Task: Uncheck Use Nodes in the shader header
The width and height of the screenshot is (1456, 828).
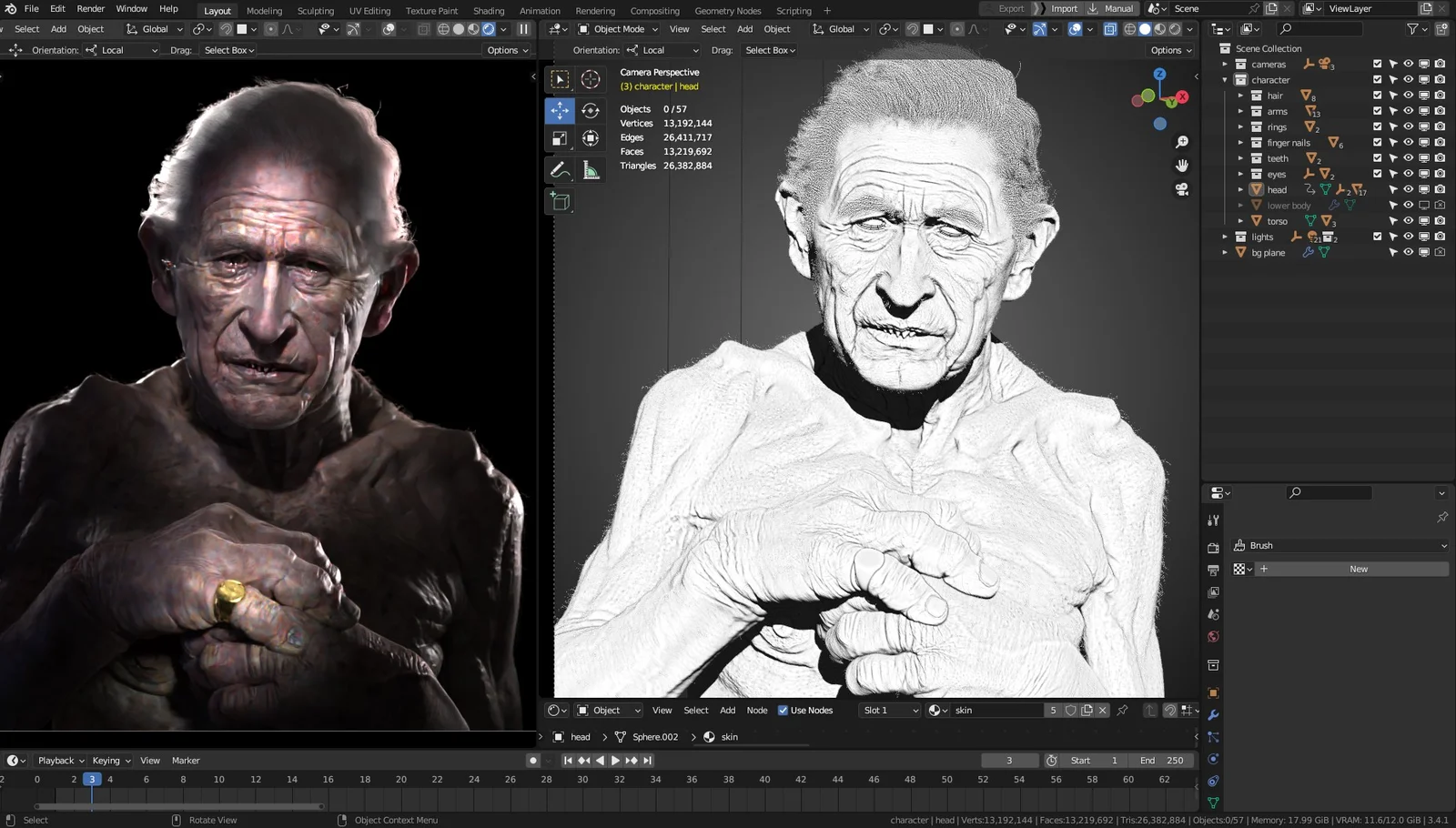Action: click(784, 710)
